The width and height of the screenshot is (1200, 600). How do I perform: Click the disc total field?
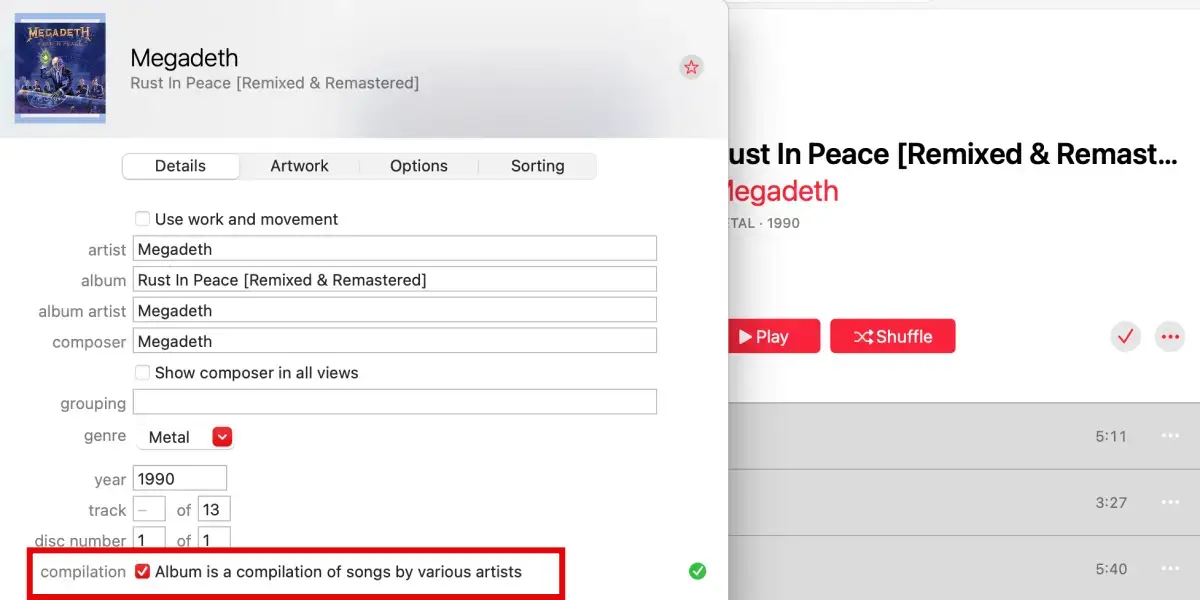214,540
